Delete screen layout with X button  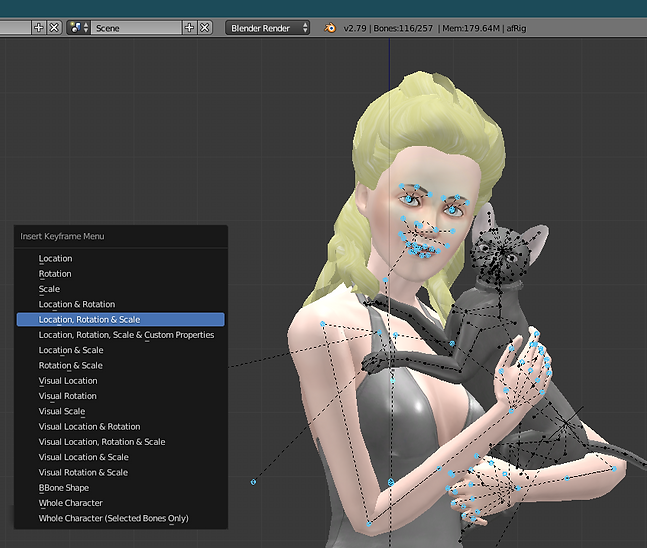[x=54, y=28]
